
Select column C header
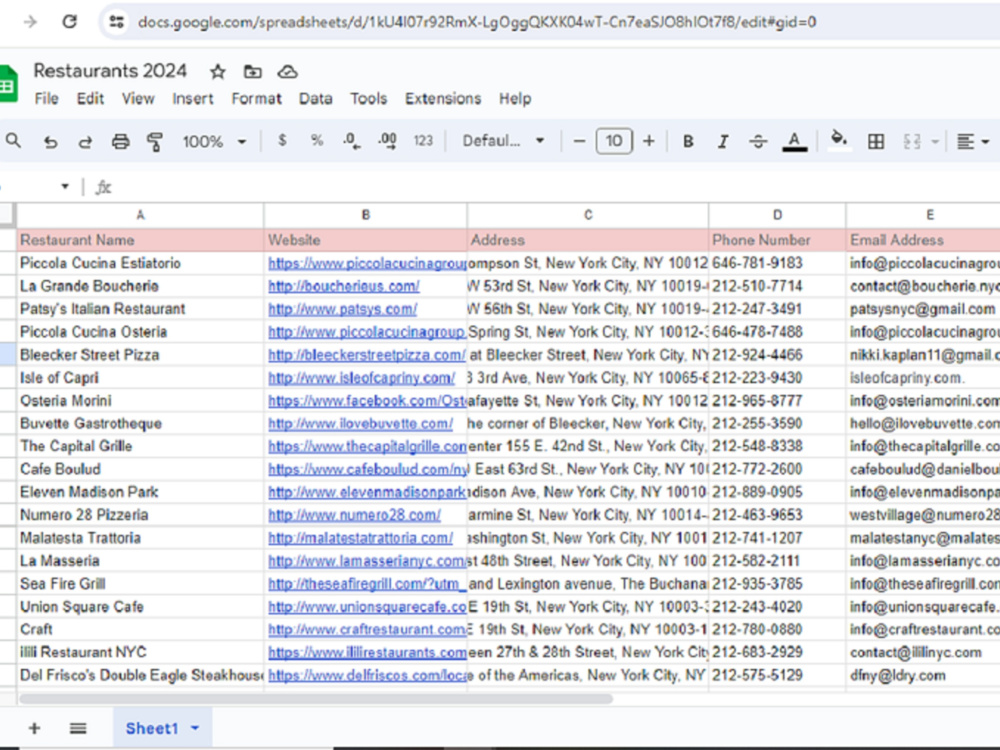(x=587, y=215)
